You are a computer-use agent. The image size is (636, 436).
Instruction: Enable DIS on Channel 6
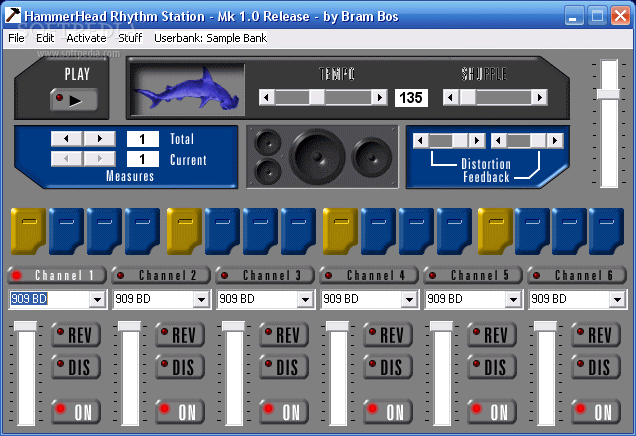(x=596, y=367)
